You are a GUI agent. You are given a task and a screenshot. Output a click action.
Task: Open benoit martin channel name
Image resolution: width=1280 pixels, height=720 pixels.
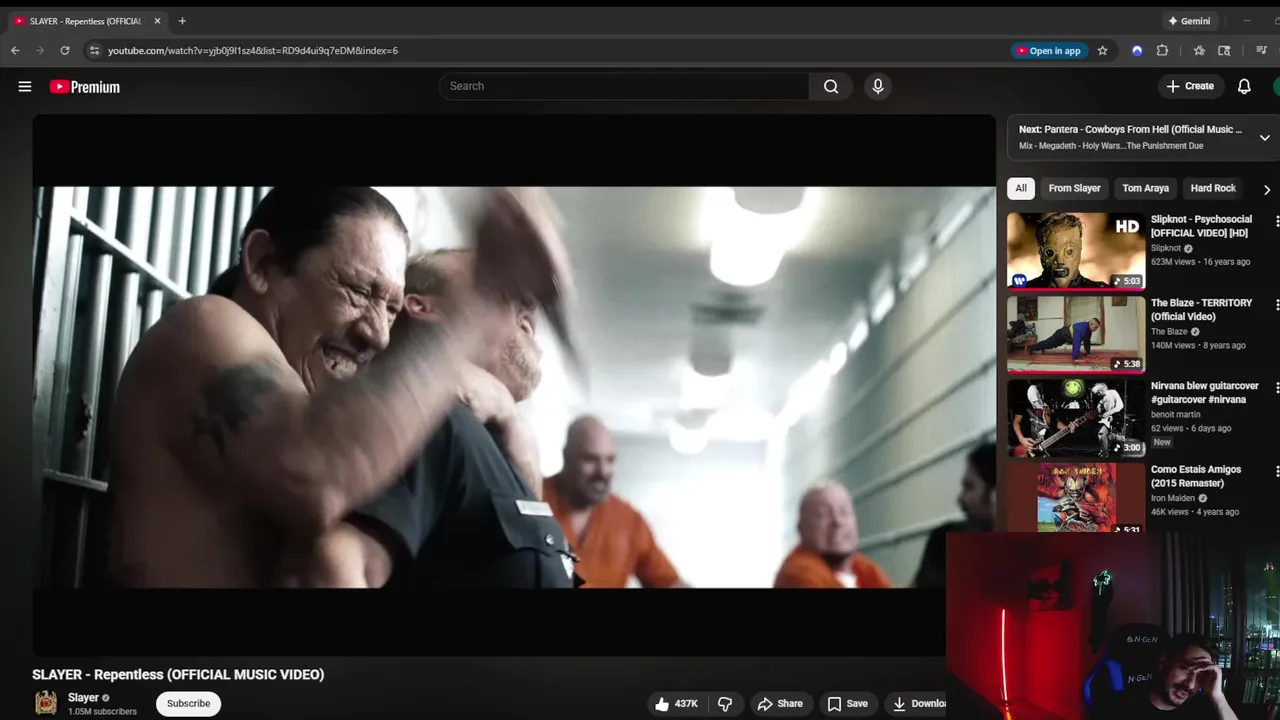pos(1178,415)
